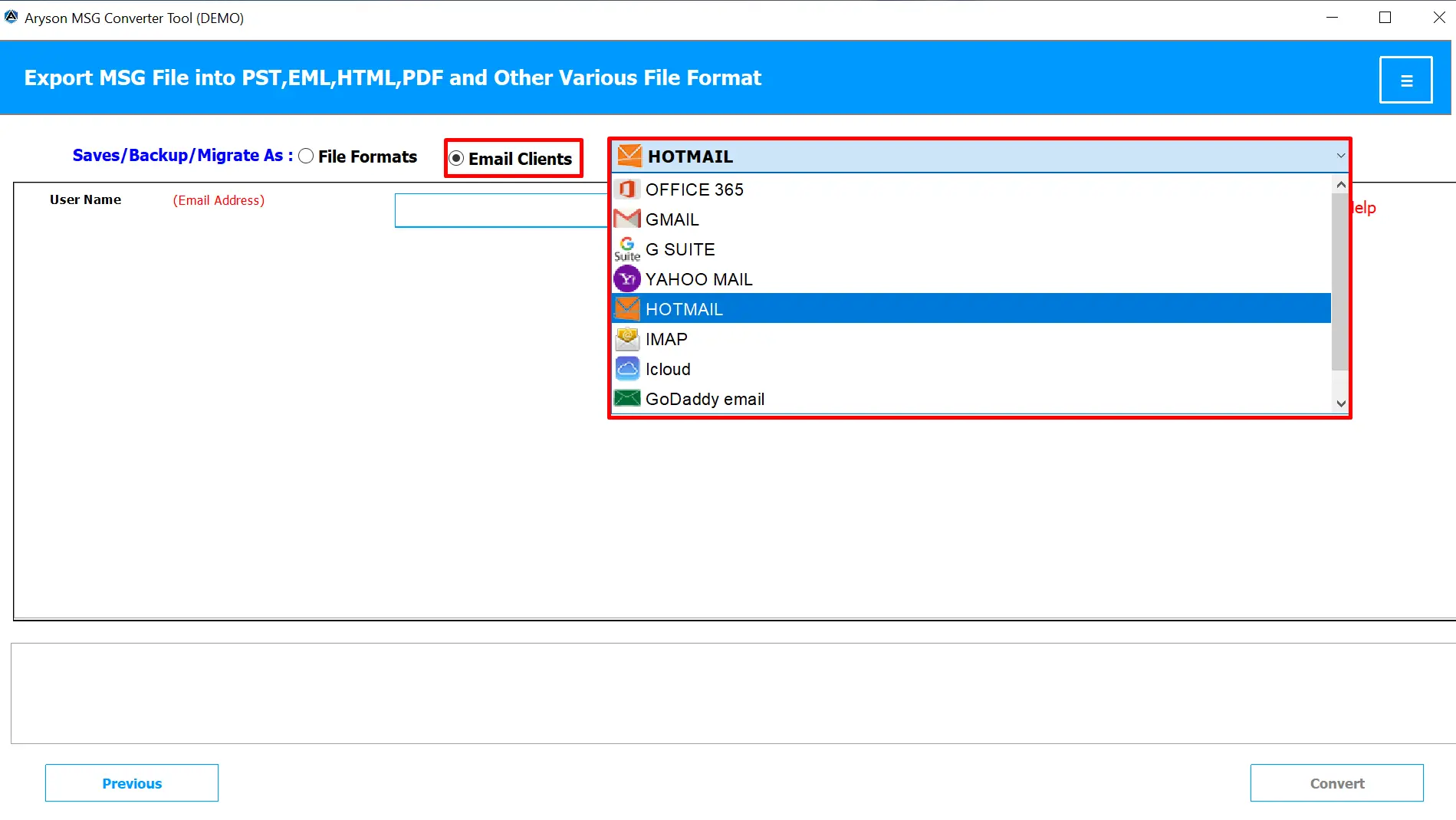Screen dimensions: 1456x820
Task: Choose IMAP from the list
Action: click(x=971, y=339)
